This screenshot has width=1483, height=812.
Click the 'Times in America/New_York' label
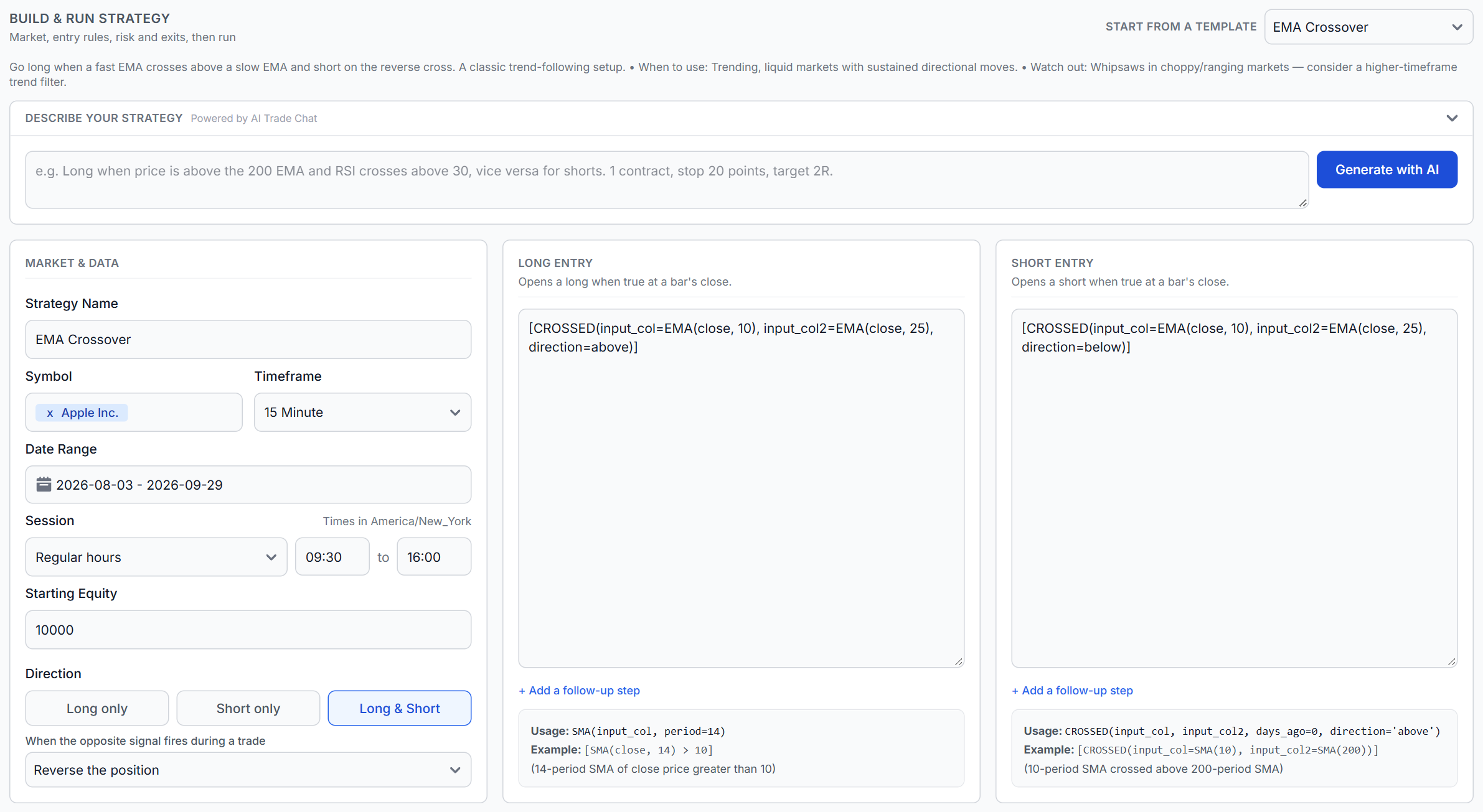(397, 521)
